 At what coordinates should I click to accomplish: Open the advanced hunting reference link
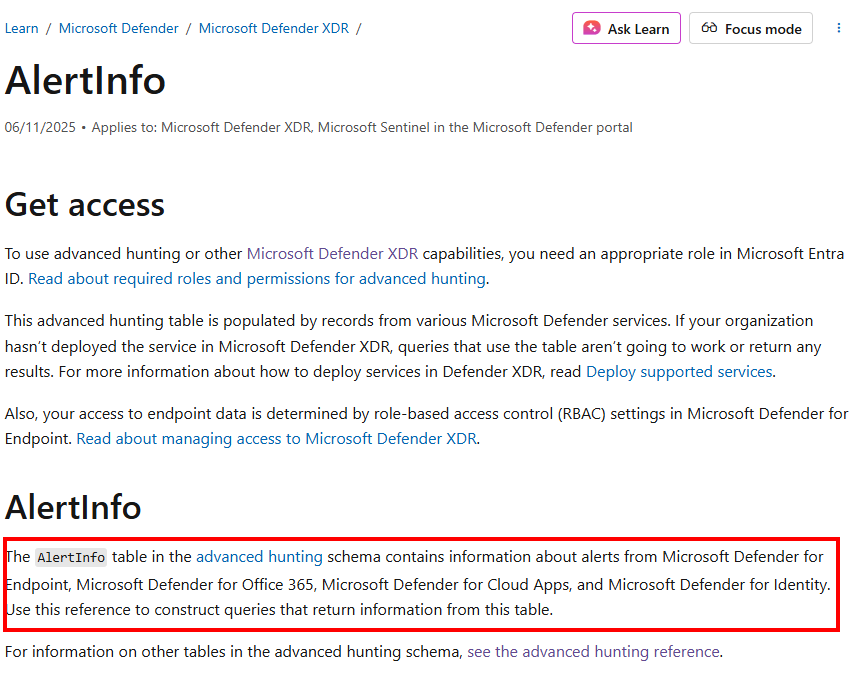click(593, 652)
